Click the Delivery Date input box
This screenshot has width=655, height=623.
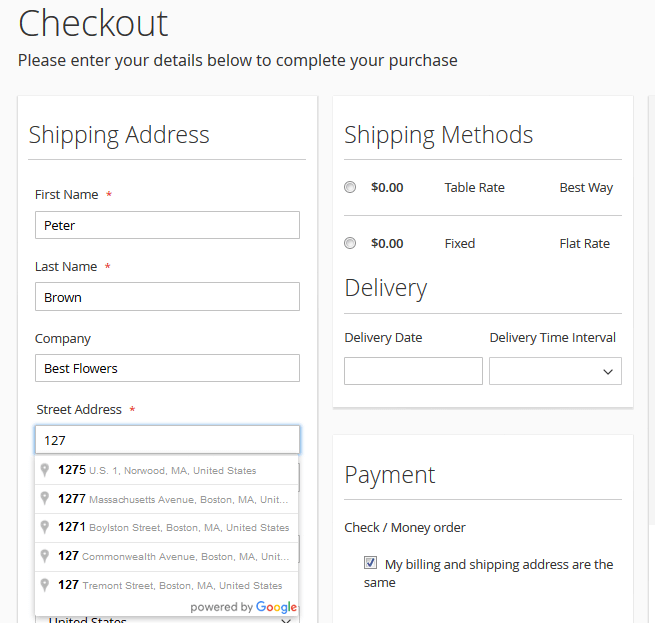[x=413, y=371]
